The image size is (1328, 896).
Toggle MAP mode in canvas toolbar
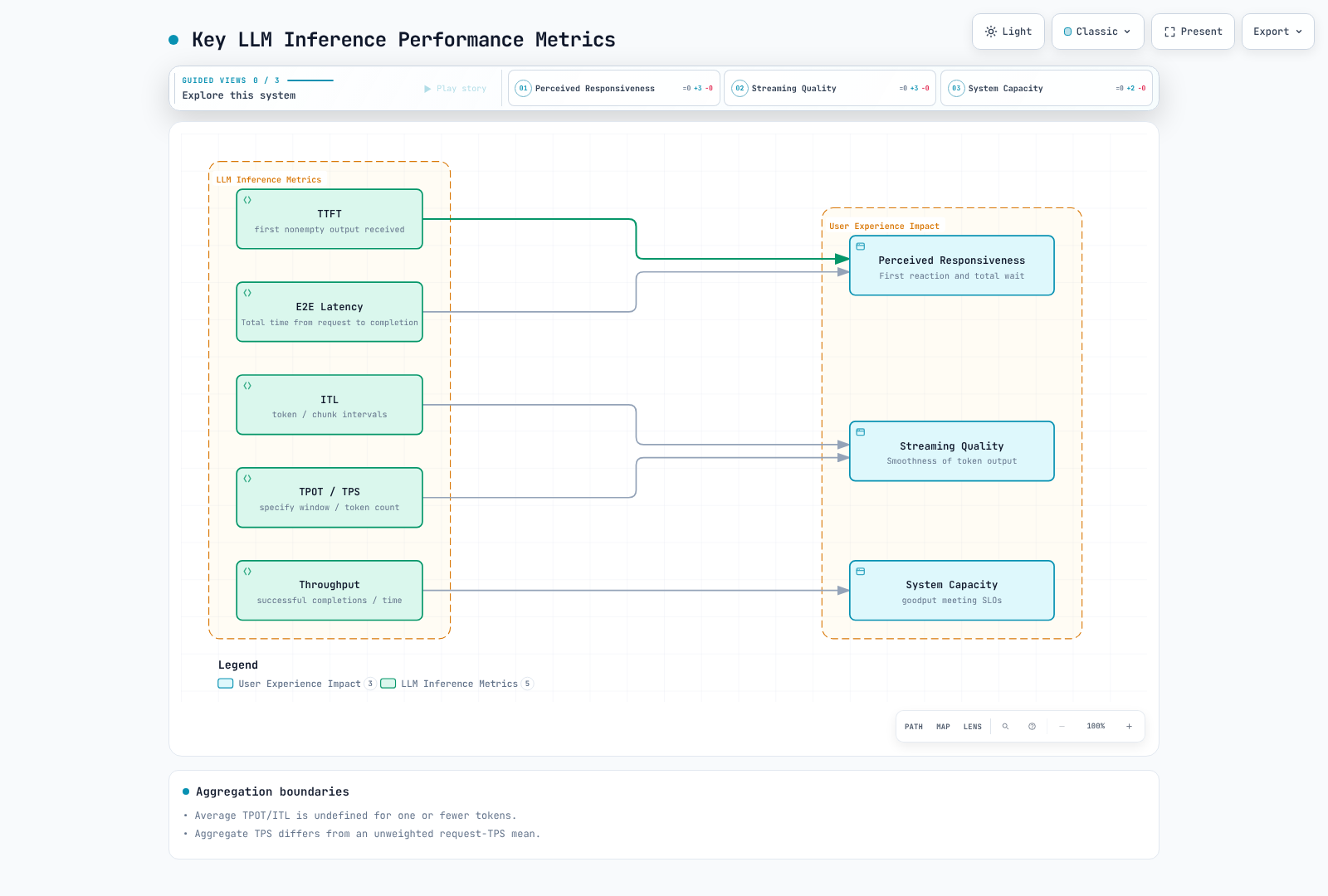(x=943, y=727)
